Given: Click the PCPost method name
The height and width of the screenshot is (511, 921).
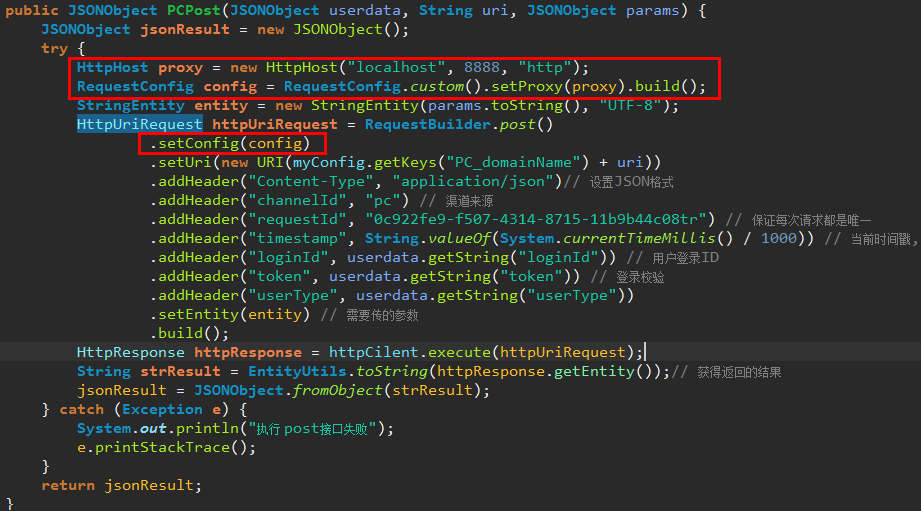Looking at the screenshot, I should 194,11.
